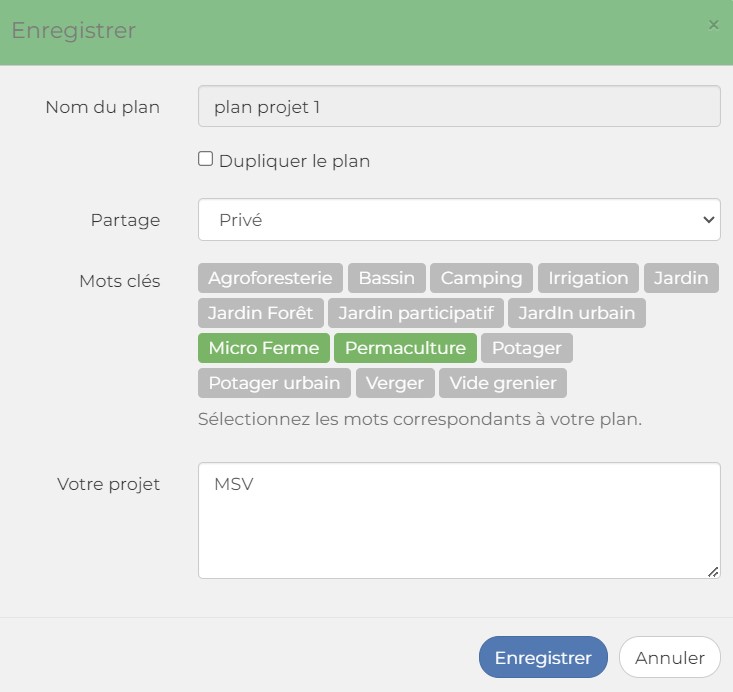Enable the Potager keyword tag
Viewport: 733px width, 692px height.
pos(527,348)
